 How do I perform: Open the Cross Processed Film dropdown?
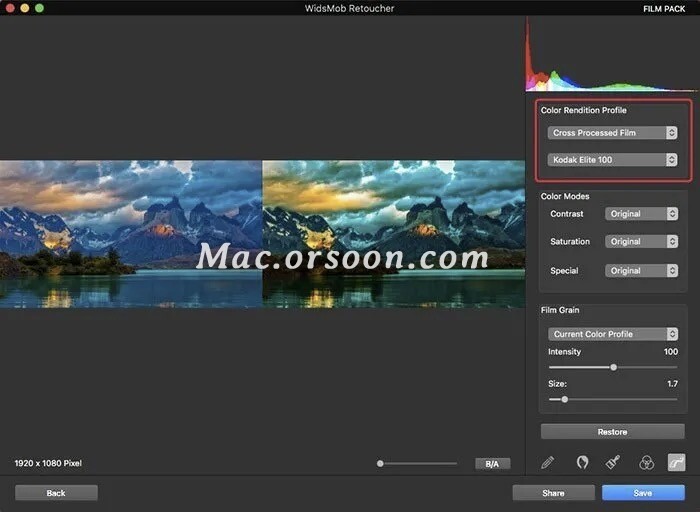pos(612,133)
